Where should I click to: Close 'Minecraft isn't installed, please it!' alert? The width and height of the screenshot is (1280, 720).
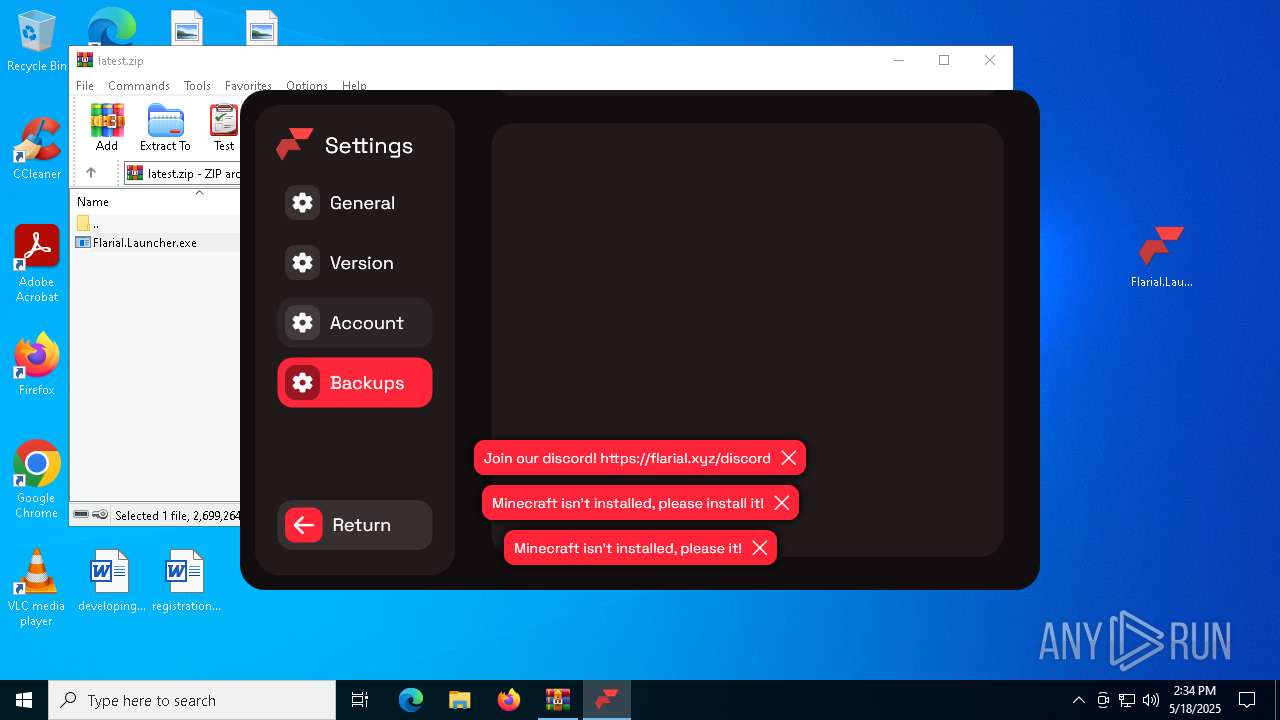click(760, 548)
